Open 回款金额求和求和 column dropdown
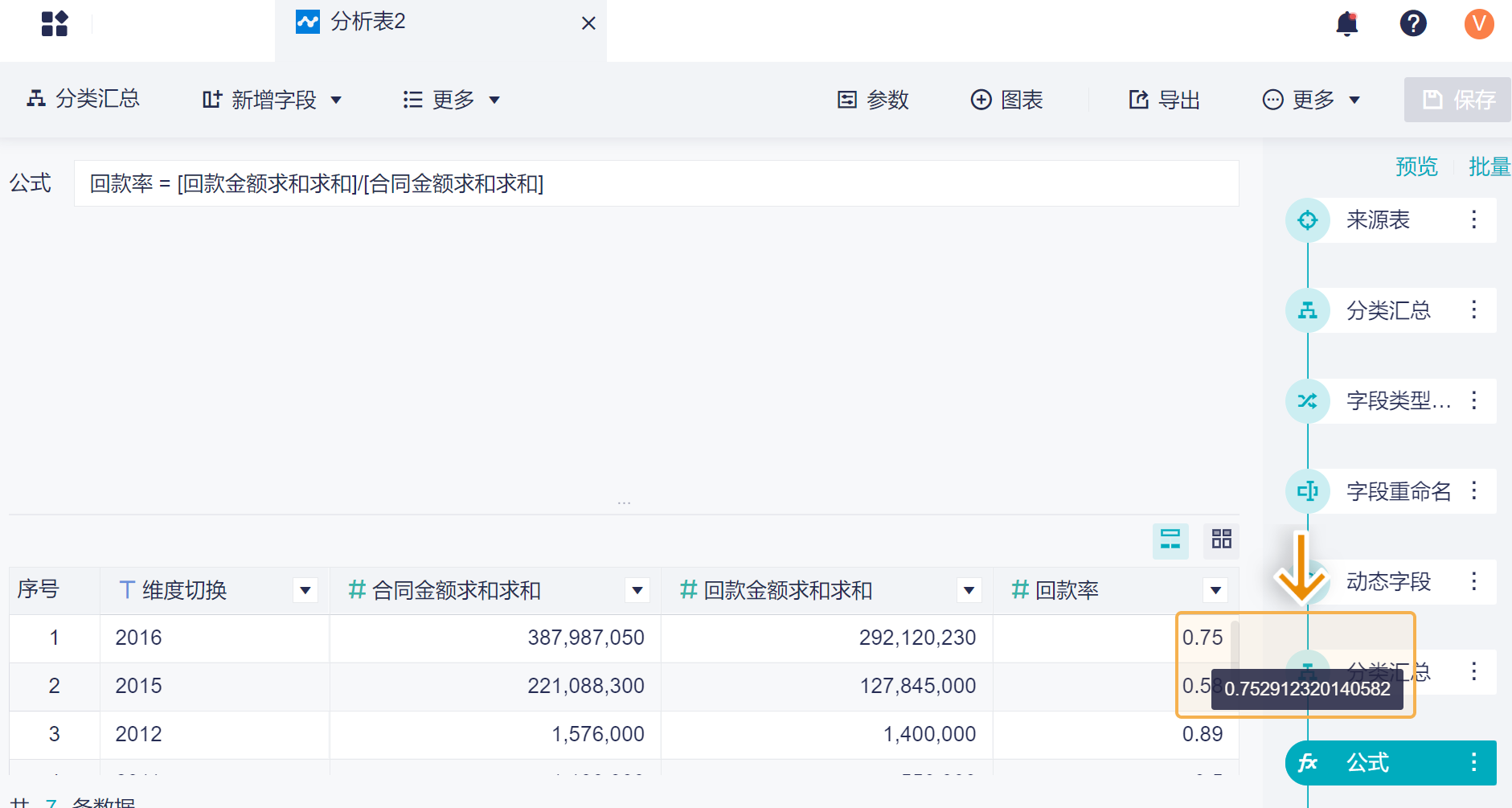This screenshot has width=1512, height=808. point(969,591)
